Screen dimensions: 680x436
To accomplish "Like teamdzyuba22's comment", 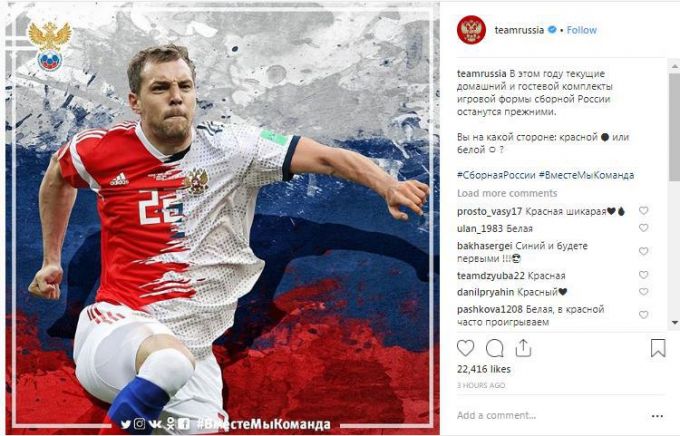I will pyautogui.click(x=644, y=275).
